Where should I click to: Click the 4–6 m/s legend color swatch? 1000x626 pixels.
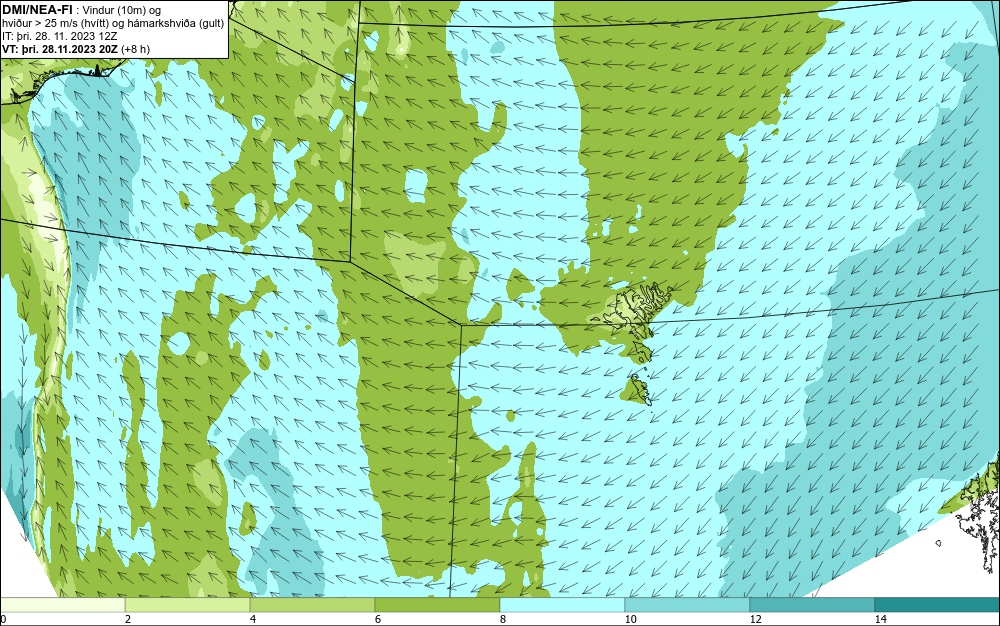pos(312,605)
